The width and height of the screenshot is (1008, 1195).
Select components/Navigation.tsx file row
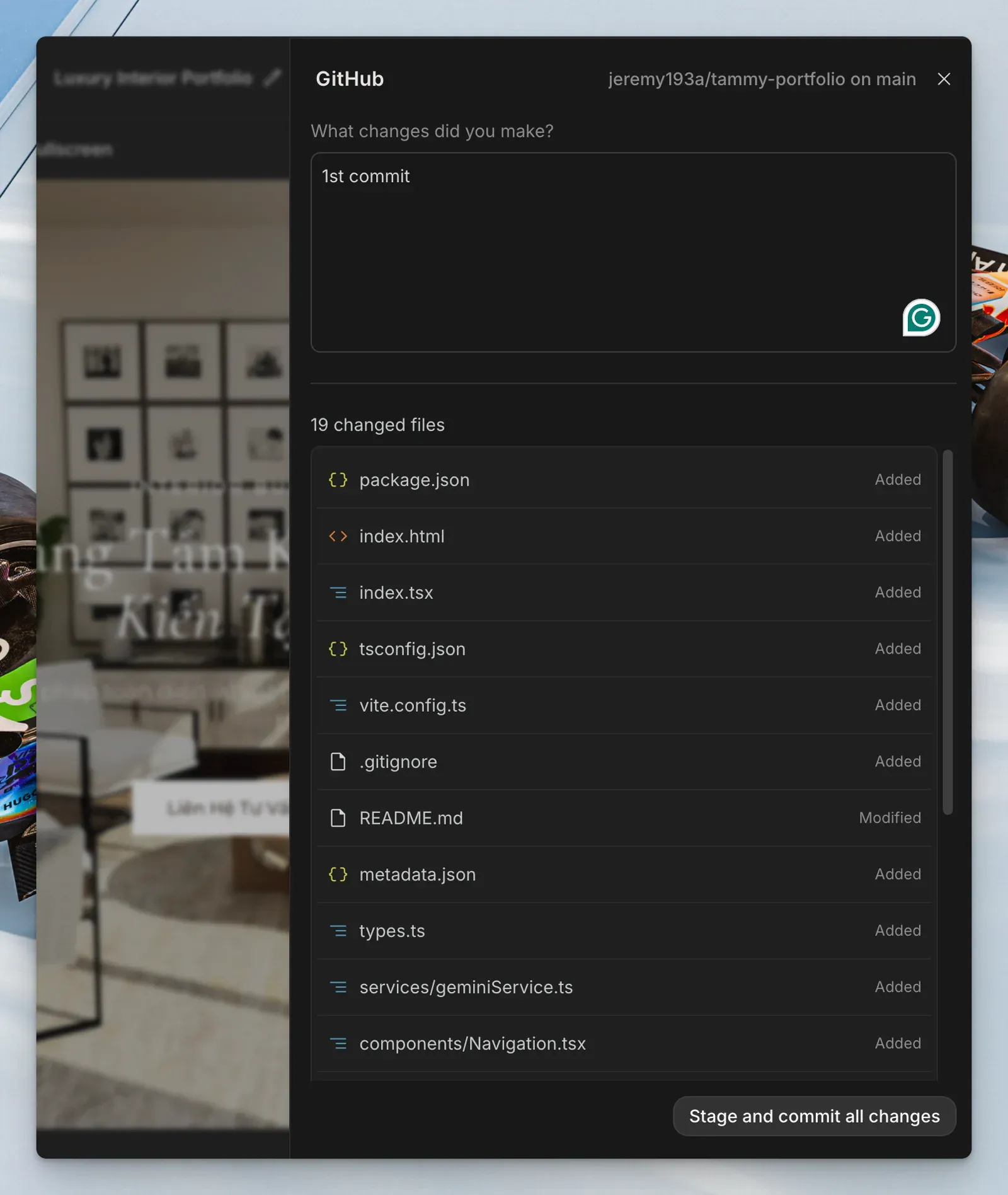pyautogui.click(x=472, y=1044)
